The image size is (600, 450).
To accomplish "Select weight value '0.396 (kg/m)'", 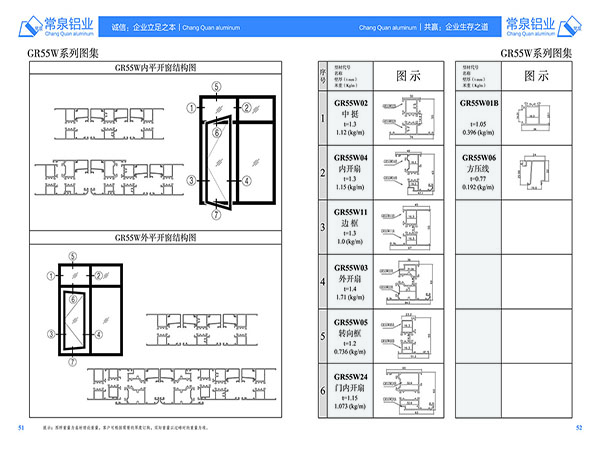I will (x=478, y=133).
